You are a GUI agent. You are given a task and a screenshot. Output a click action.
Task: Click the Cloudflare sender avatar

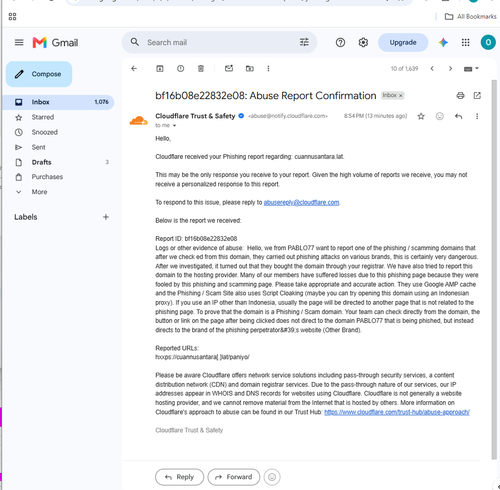tap(139, 120)
